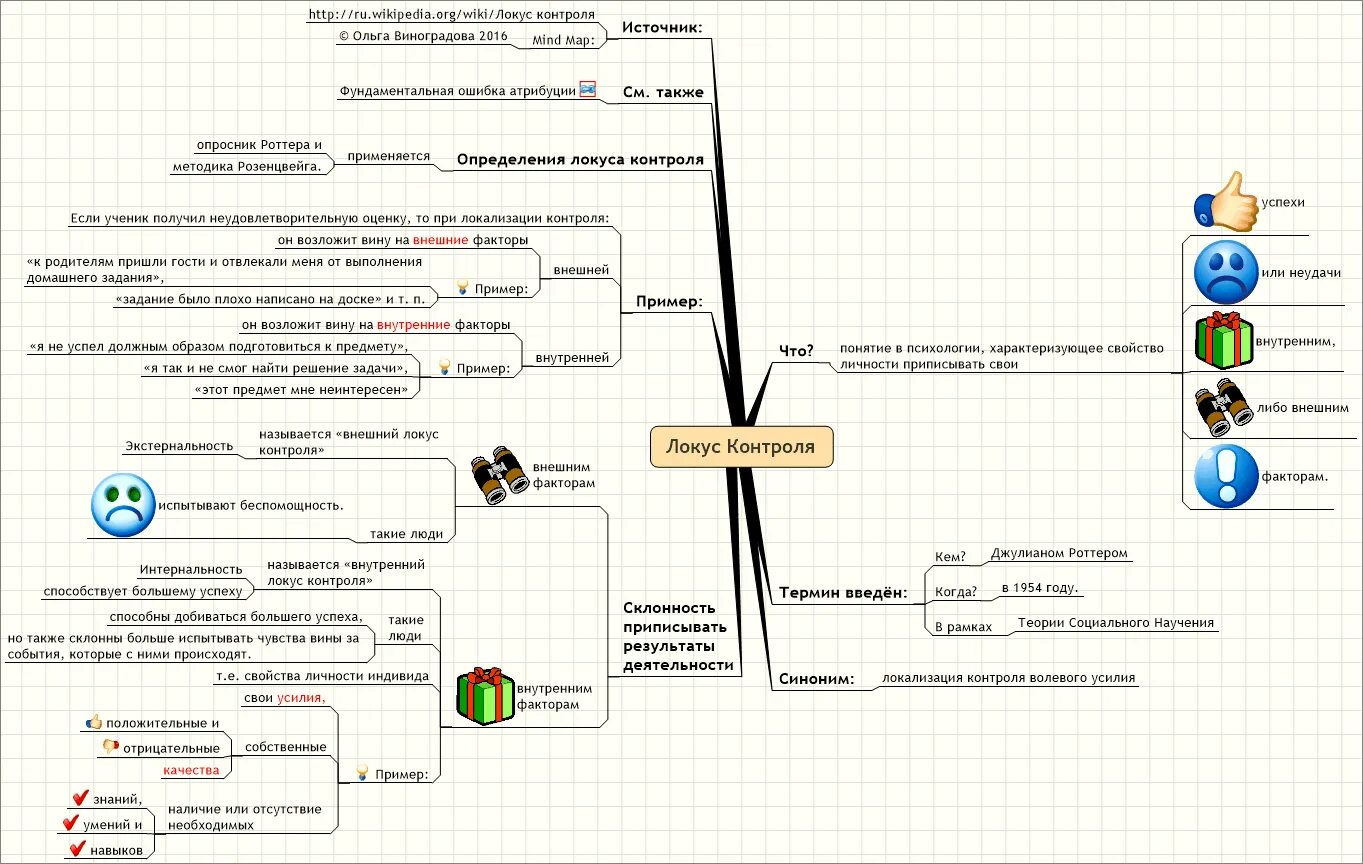Click называется «внешний локус контроля» node

[x=349, y=442]
